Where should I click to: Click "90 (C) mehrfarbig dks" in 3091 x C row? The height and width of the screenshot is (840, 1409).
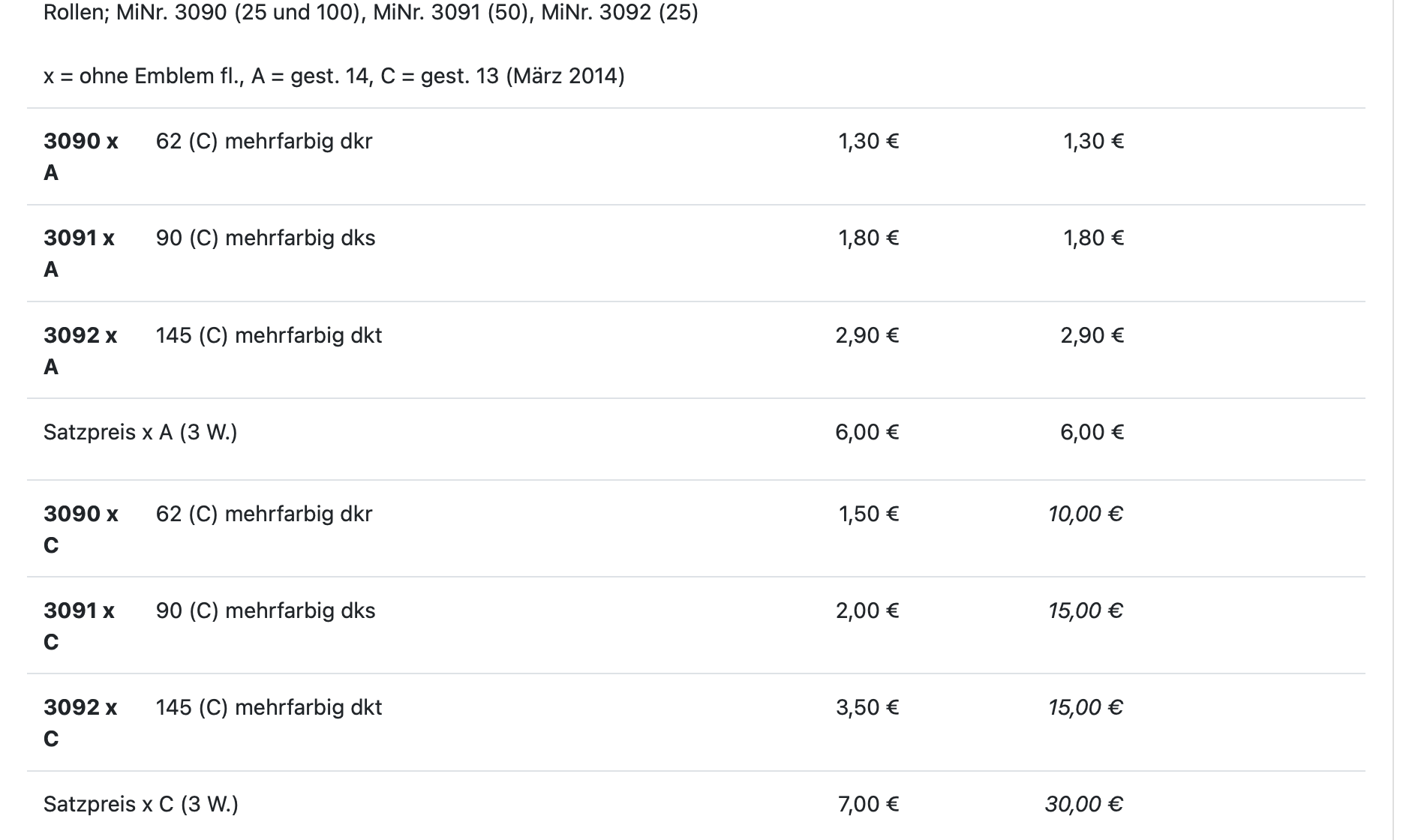tap(266, 610)
